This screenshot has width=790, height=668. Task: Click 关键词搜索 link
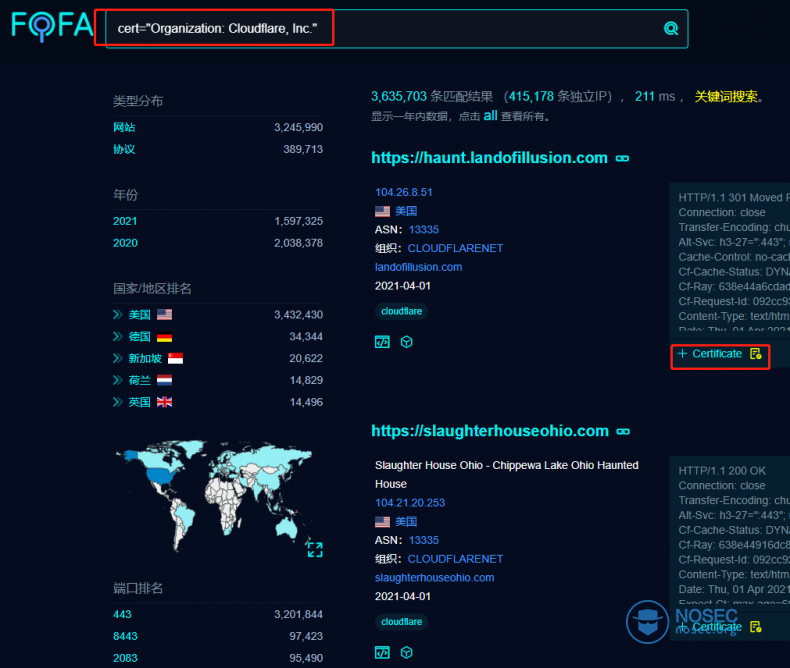tap(726, 97)
